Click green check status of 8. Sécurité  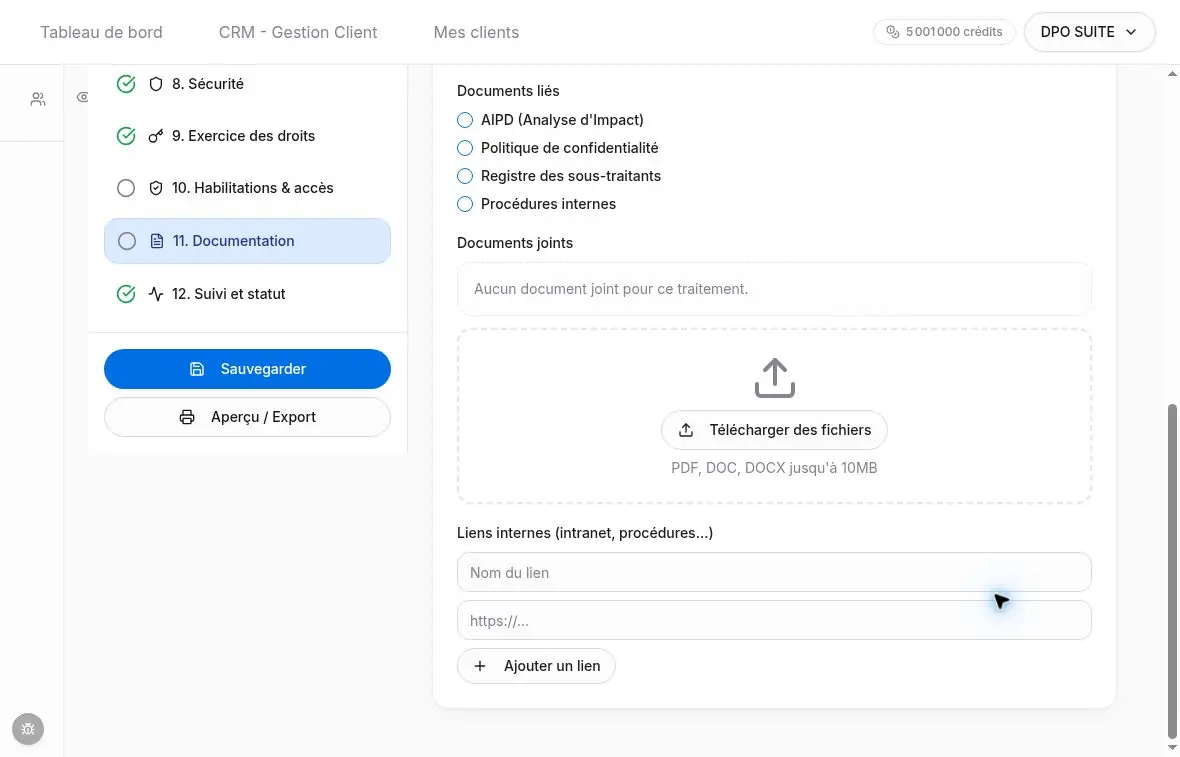tap(126, 84)
